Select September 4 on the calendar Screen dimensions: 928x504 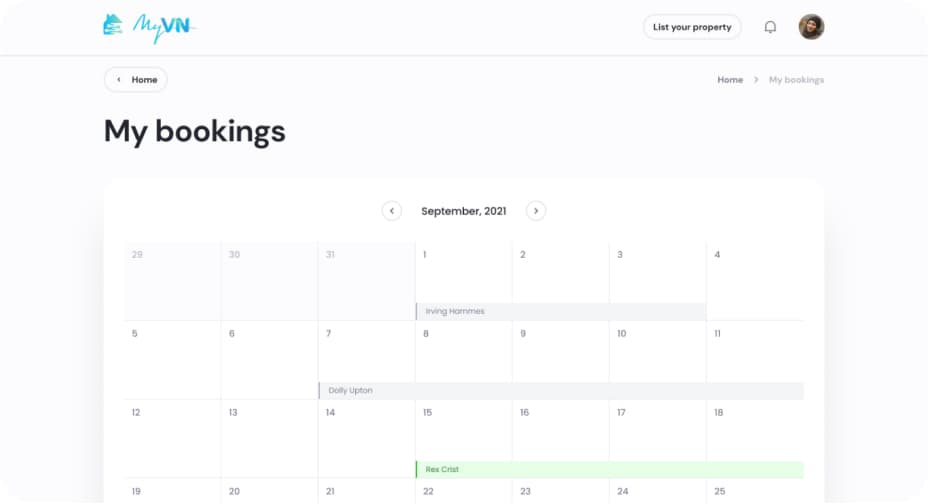pos(755,281)
